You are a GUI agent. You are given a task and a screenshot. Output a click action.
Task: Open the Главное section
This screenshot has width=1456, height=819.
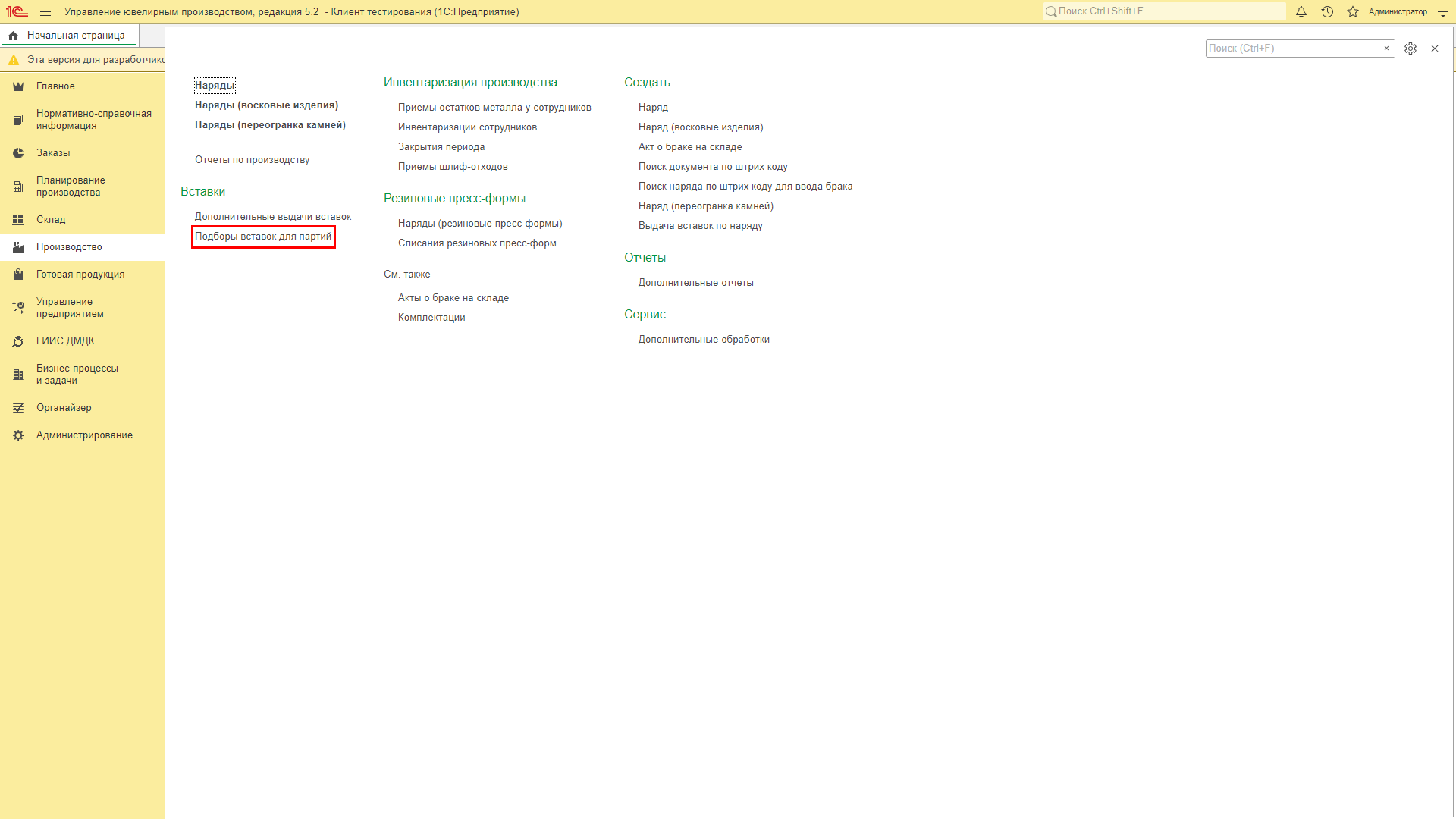[x=82, y=86]
